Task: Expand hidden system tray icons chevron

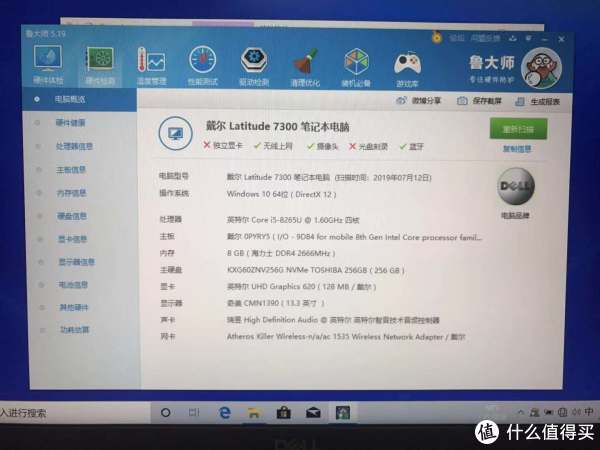Action: click(520, 412)
